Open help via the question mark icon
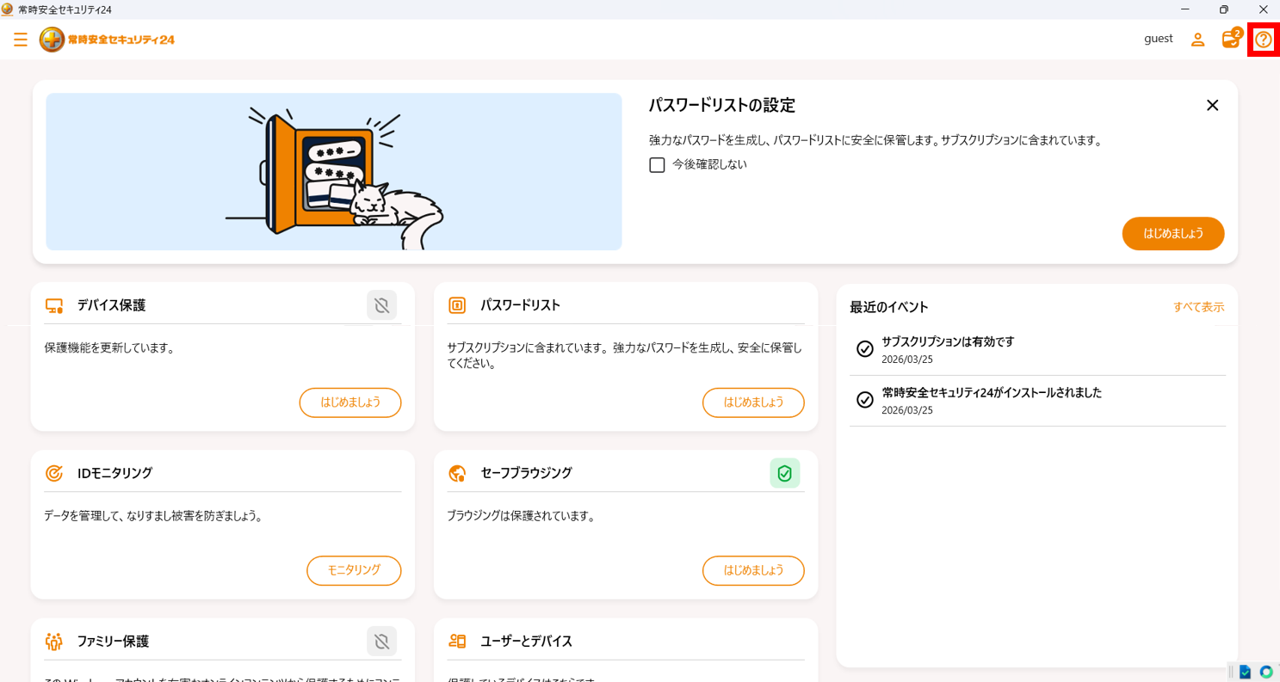This screenshot has width=1280, height=682. pyautogui.click(x=1263, y=39)
